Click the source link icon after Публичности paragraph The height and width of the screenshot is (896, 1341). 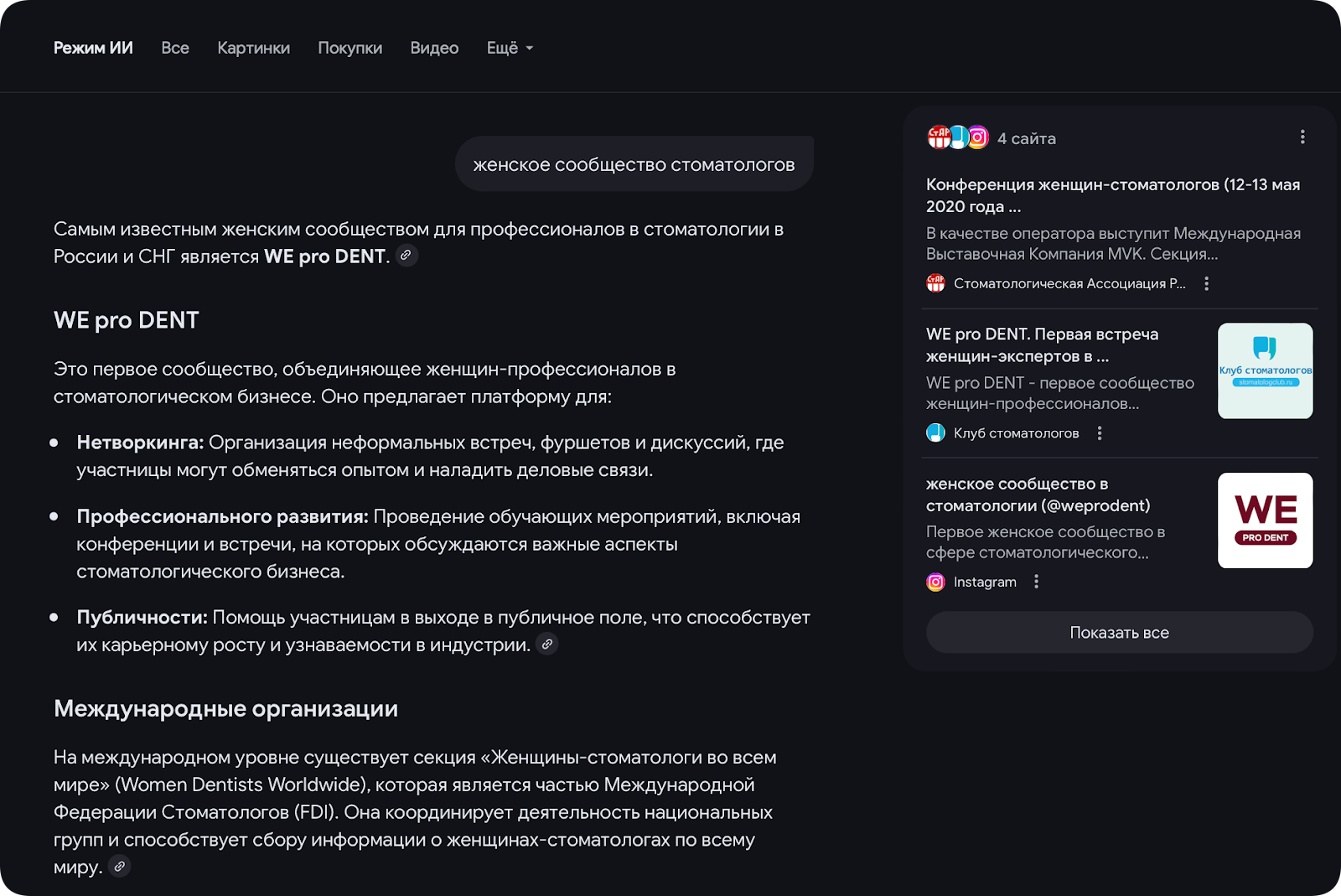point(546,645)
